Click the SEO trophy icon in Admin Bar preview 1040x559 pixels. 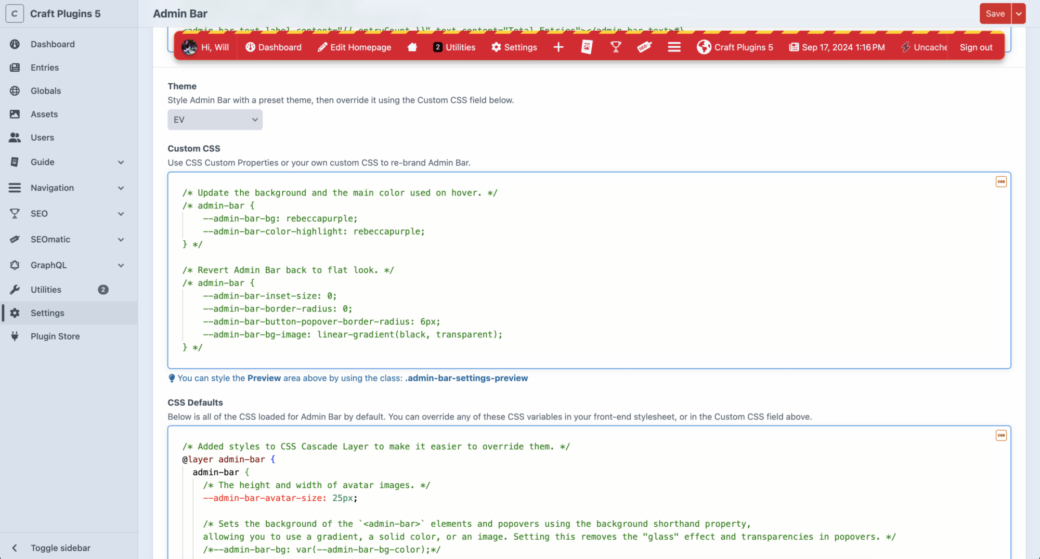[x=616, y=47]
